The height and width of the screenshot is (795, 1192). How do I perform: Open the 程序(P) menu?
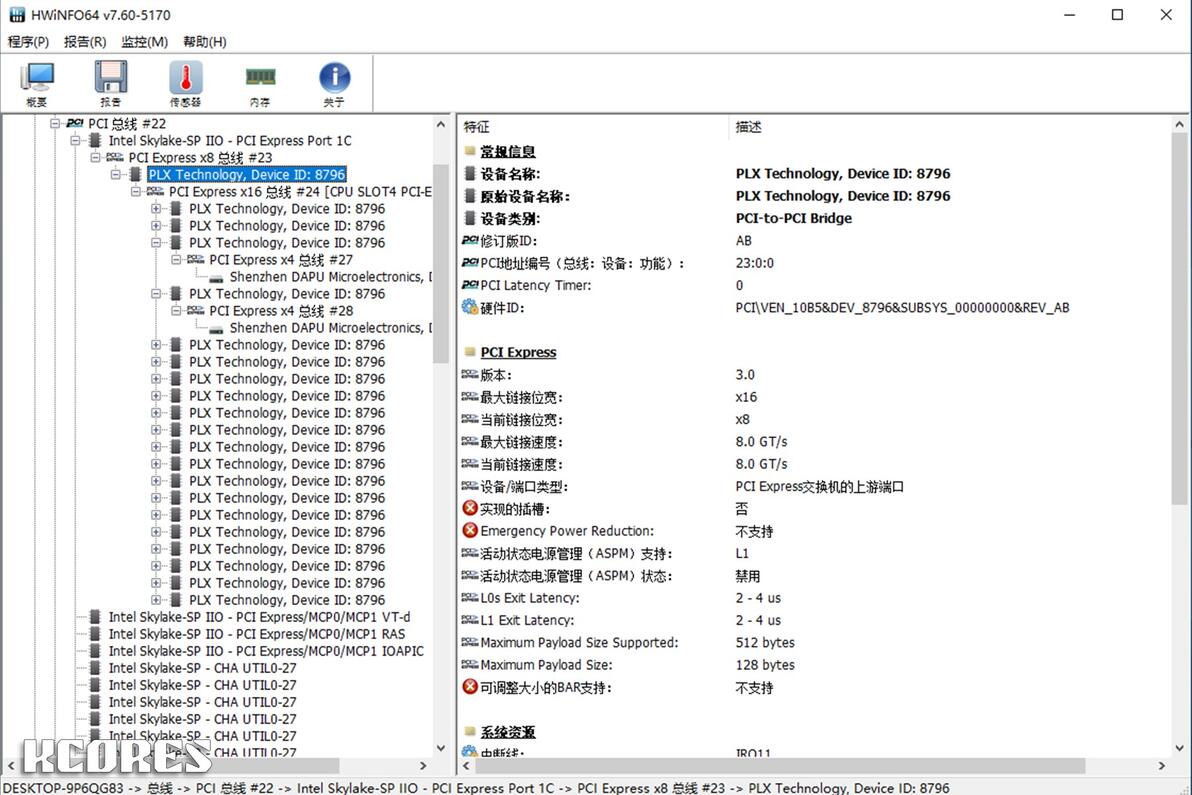[28, 42]
